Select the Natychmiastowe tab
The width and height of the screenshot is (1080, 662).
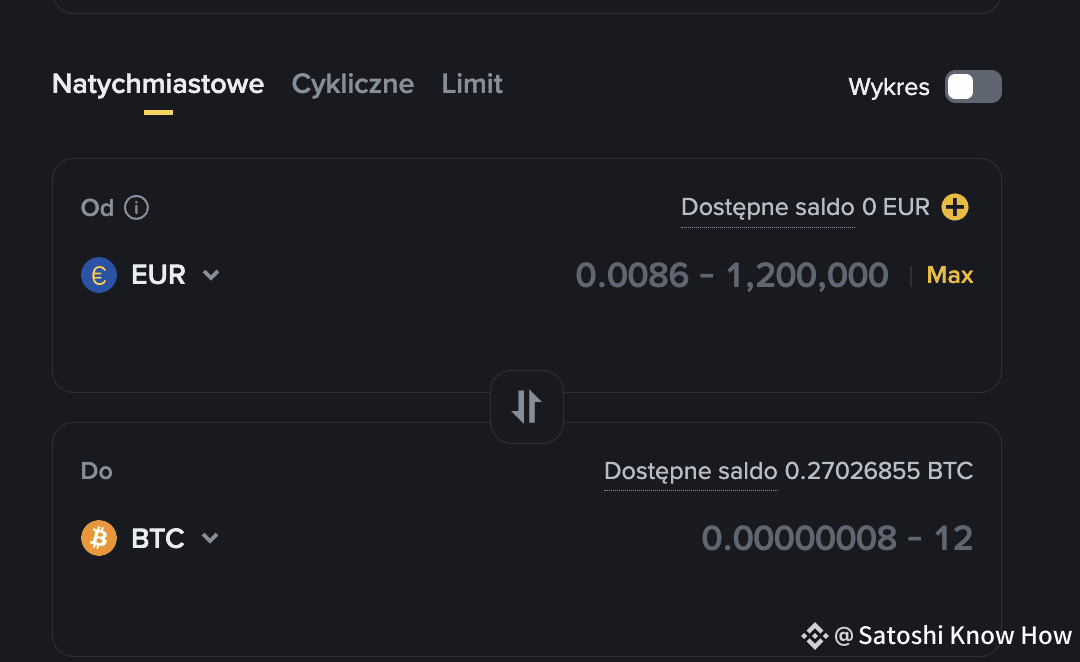coord(158,84)
